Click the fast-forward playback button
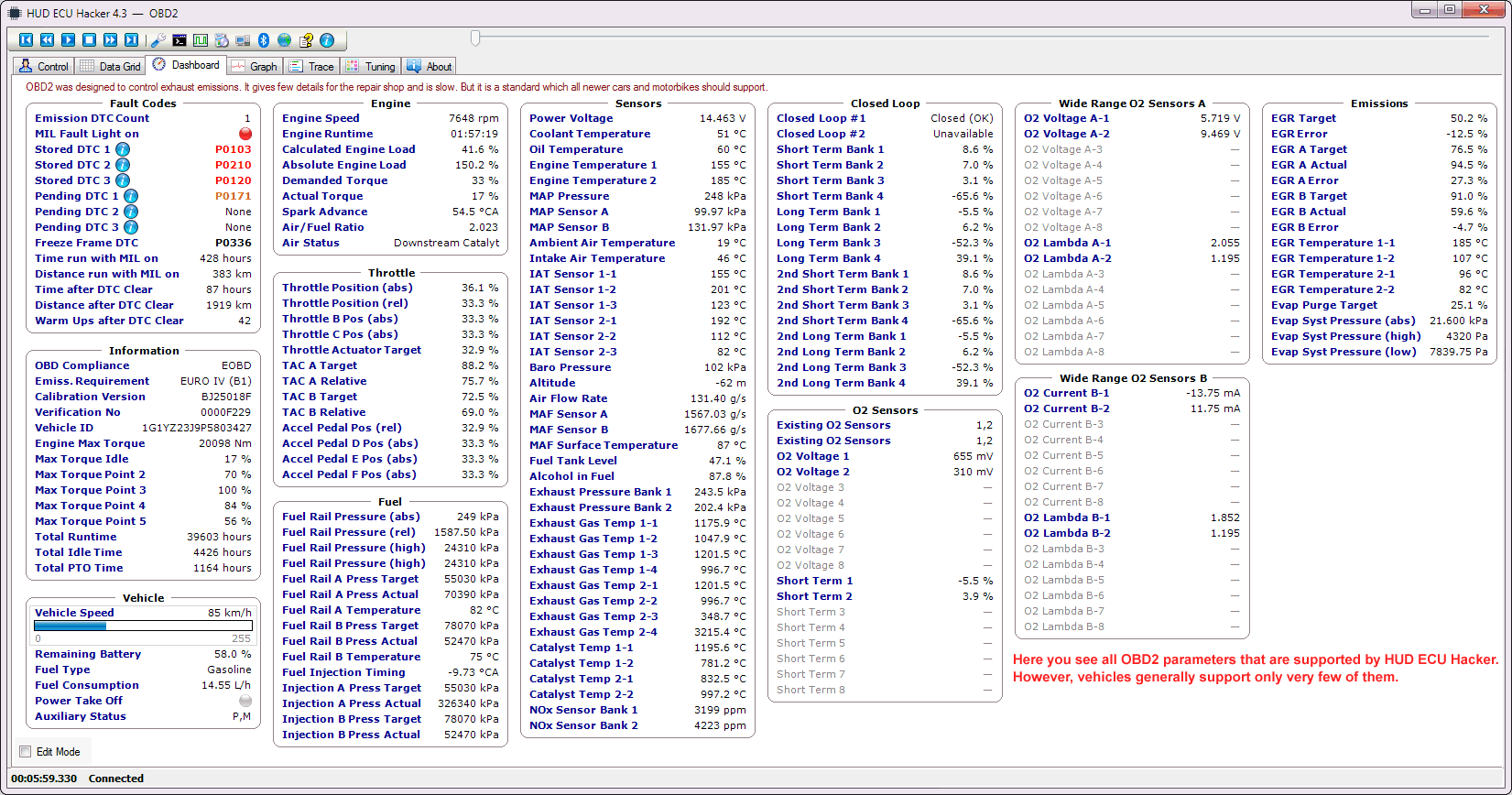1512x795 pixels. pos(110,40)
